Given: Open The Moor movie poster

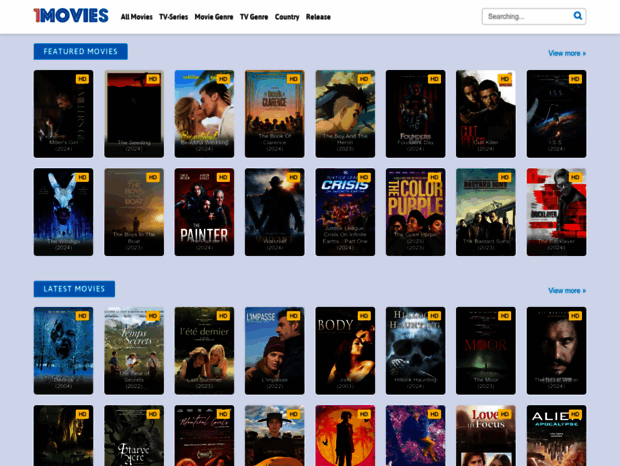Looking at the screenshot, I should 486,351.
